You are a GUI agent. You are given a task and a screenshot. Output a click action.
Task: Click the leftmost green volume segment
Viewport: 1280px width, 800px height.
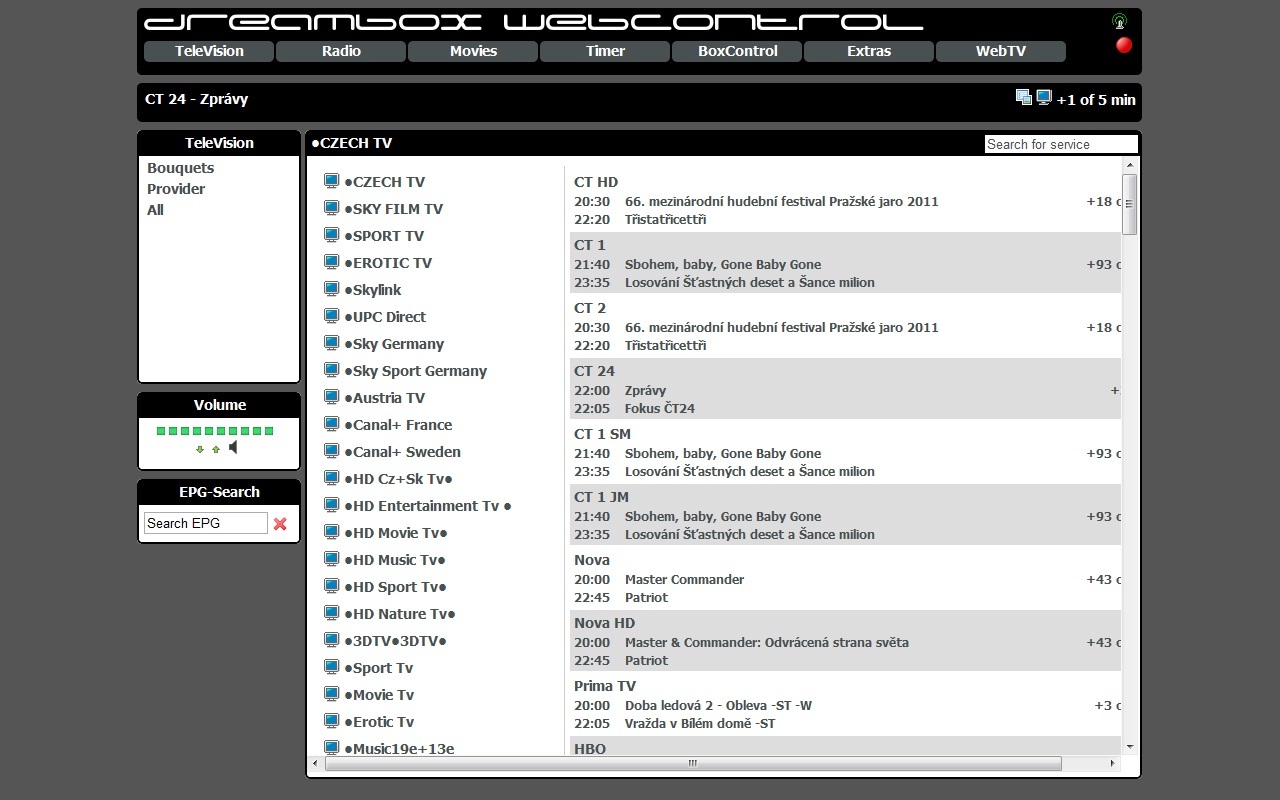161,431
